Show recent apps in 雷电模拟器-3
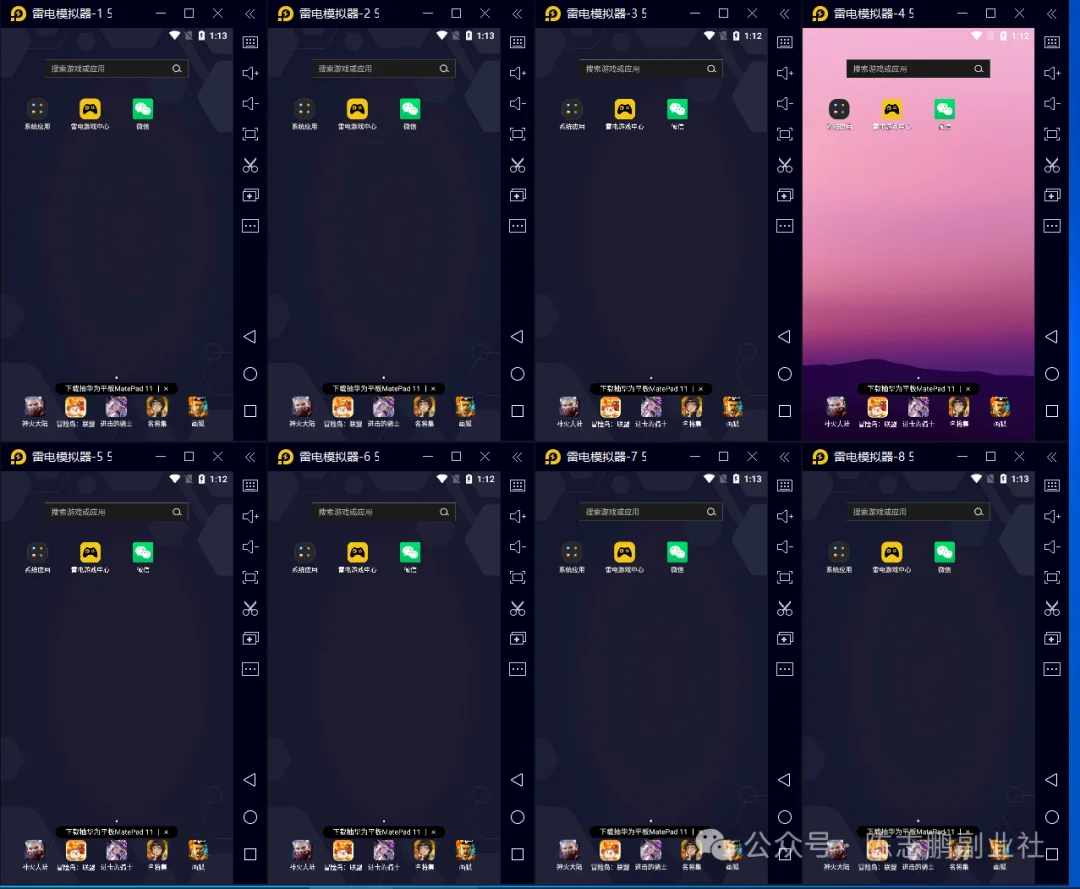 [785, 411]
